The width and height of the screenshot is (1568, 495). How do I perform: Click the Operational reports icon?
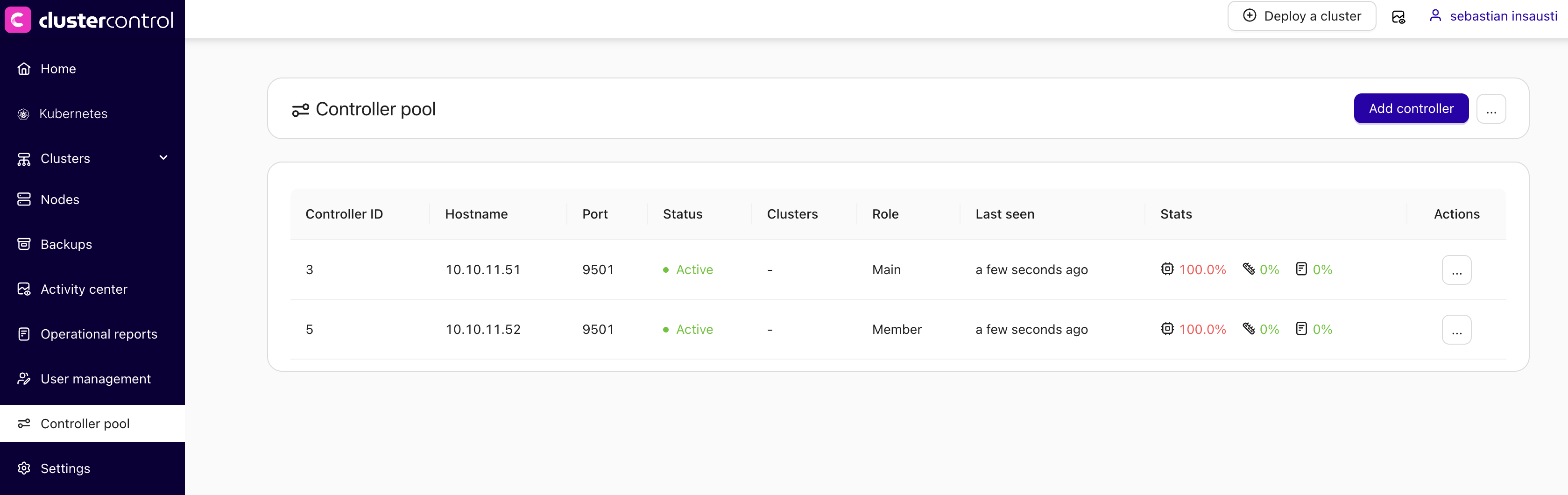click(x=24, y=333)
